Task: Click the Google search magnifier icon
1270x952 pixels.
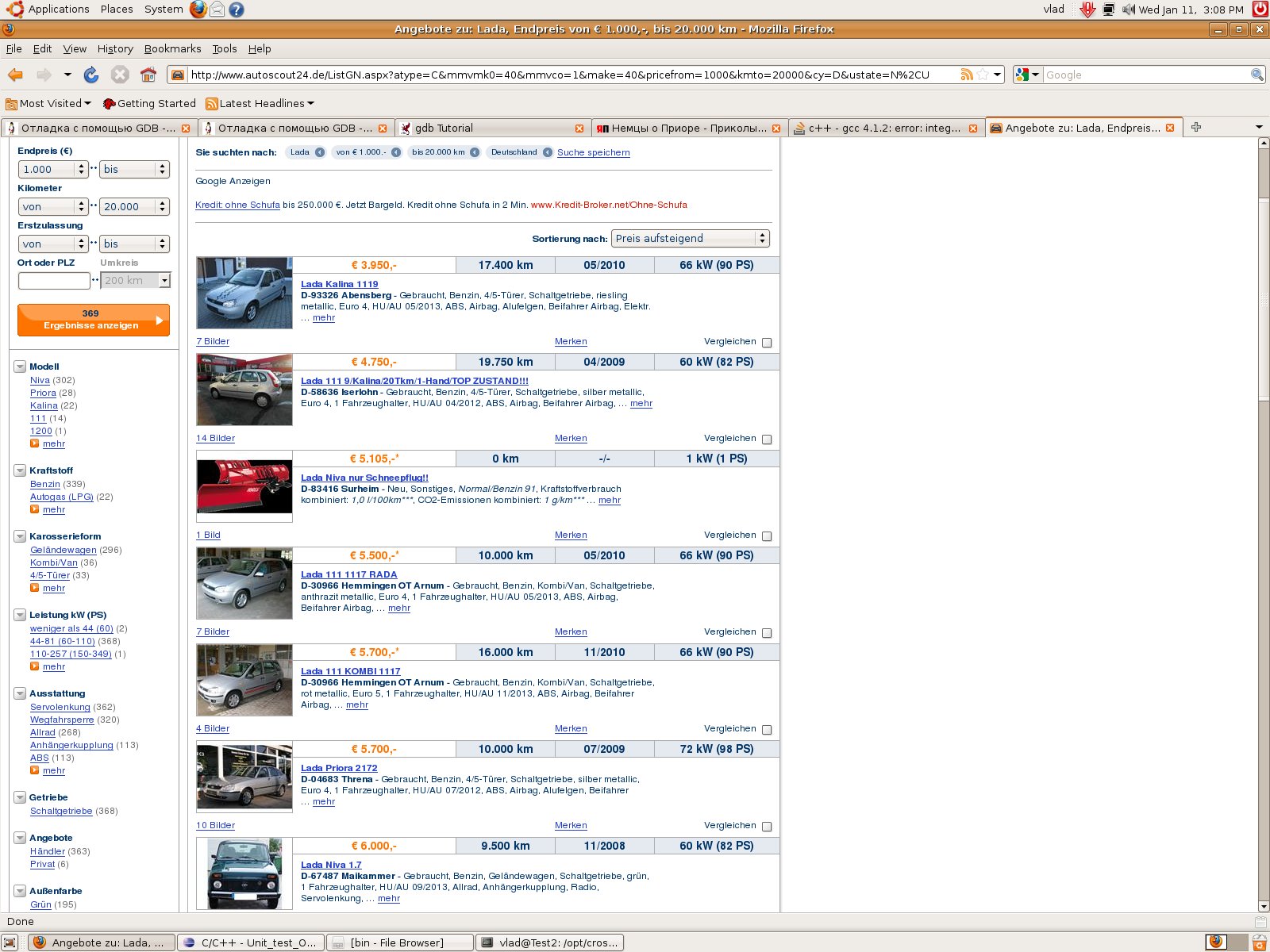Action: (x=1257, y=75)
